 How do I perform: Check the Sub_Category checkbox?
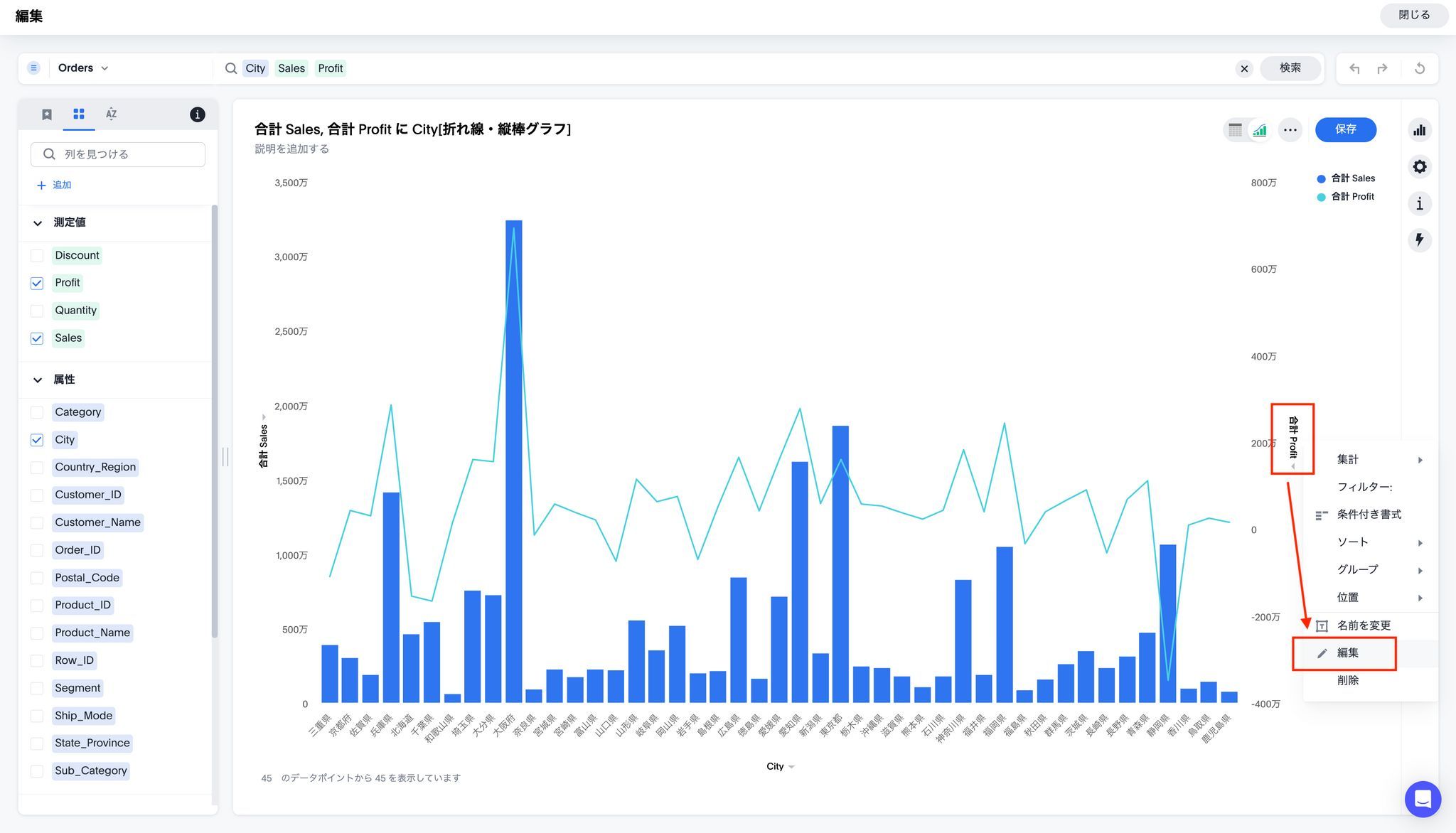pyautogui.click(x=37, y=771)
